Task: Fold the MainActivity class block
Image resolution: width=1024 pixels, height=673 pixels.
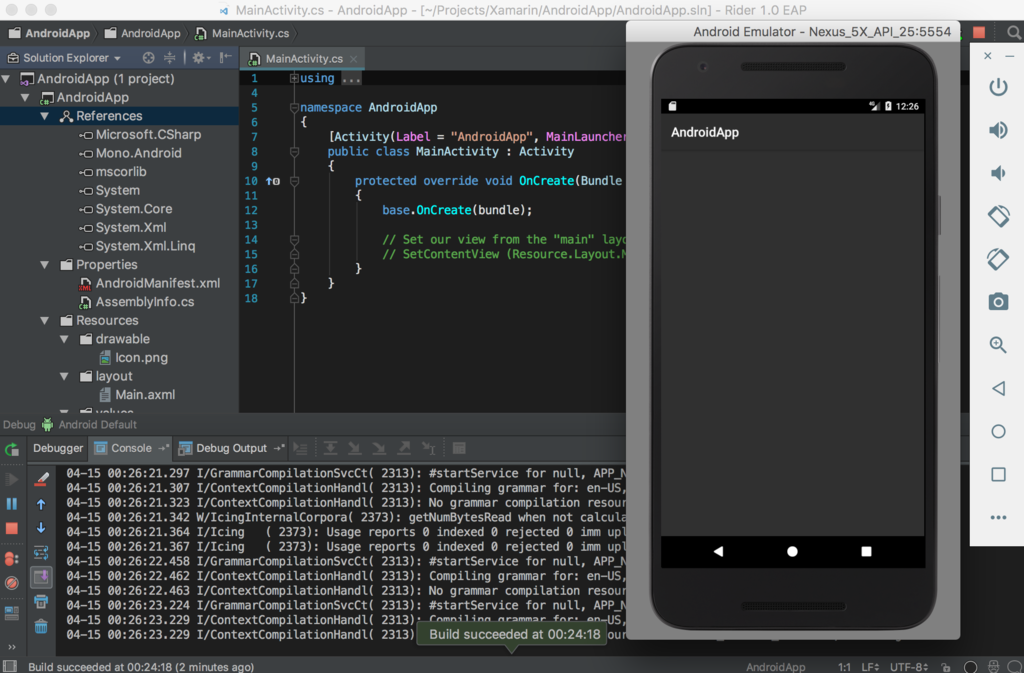Action: click(x=294, y=152)
